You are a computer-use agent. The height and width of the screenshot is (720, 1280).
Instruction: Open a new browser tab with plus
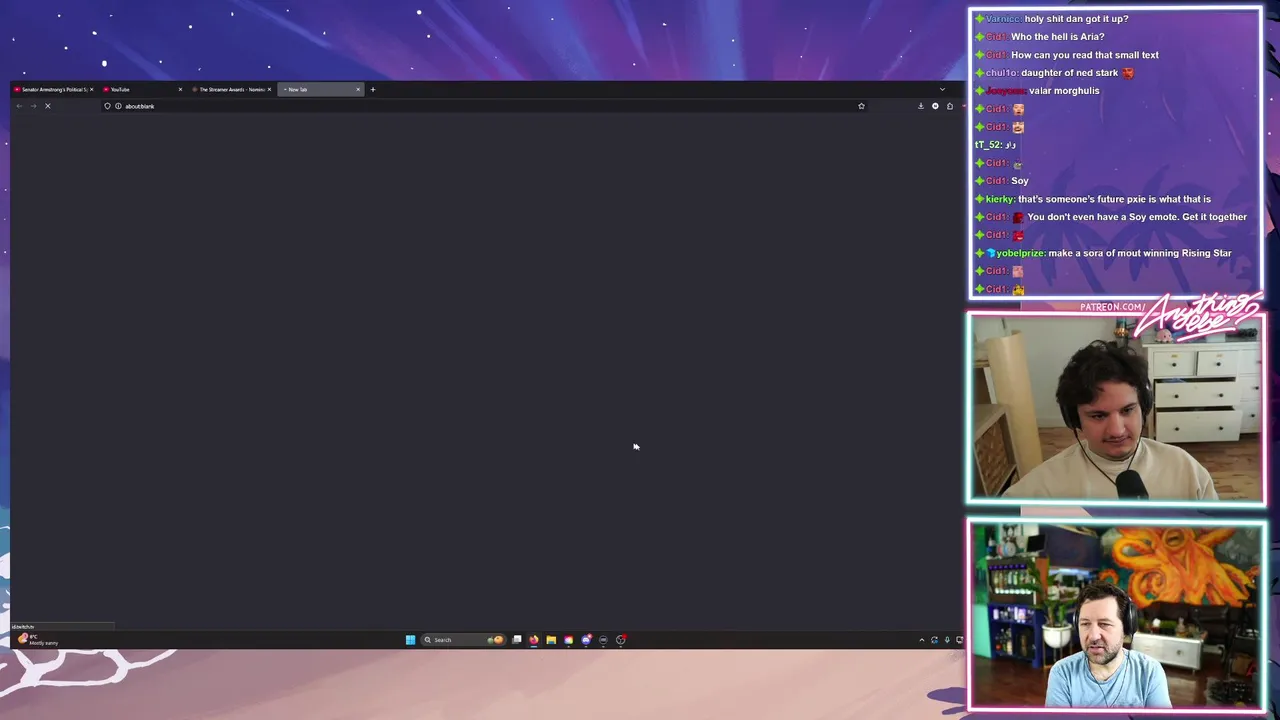pos(373,89)
